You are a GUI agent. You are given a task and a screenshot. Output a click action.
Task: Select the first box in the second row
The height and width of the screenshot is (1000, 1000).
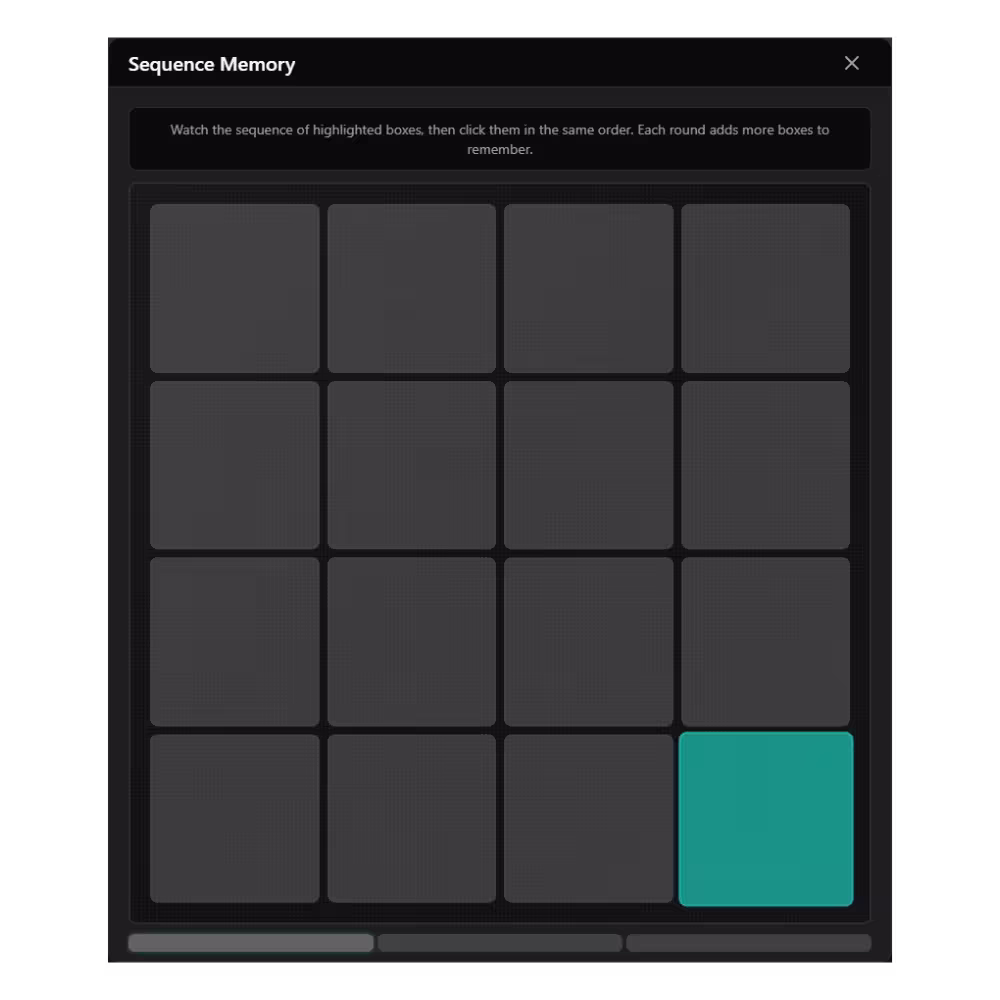click(234, 465)
